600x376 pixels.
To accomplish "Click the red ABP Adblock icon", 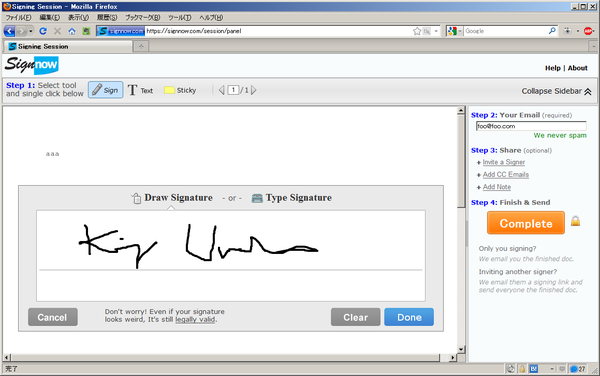I will pyautogui.click(x=588, y=31).
